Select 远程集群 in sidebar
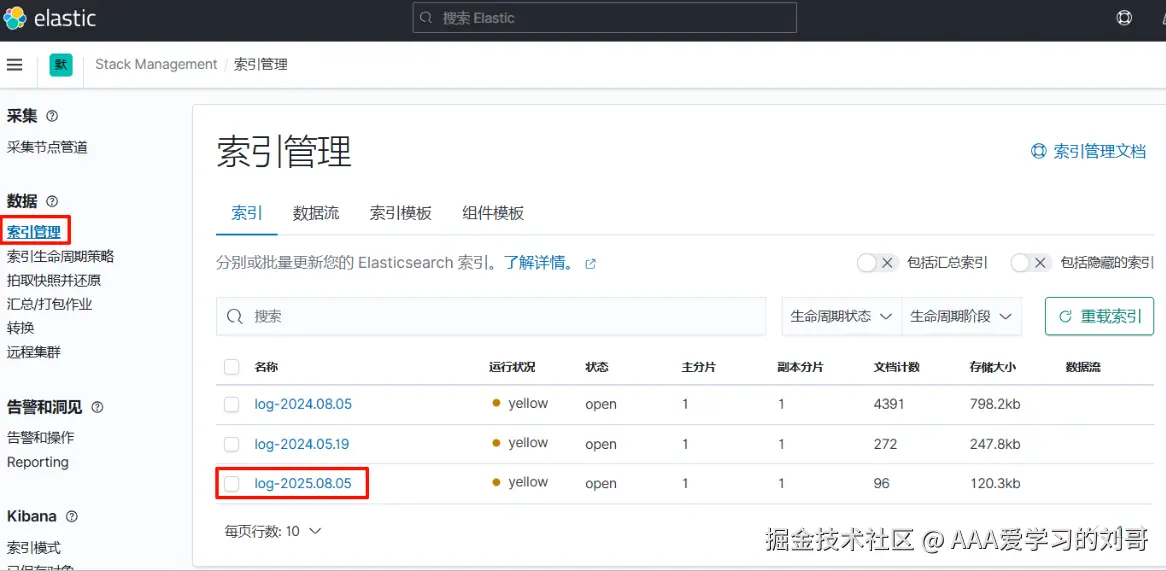The image size is (1166, 571). [x=33, y=352]
